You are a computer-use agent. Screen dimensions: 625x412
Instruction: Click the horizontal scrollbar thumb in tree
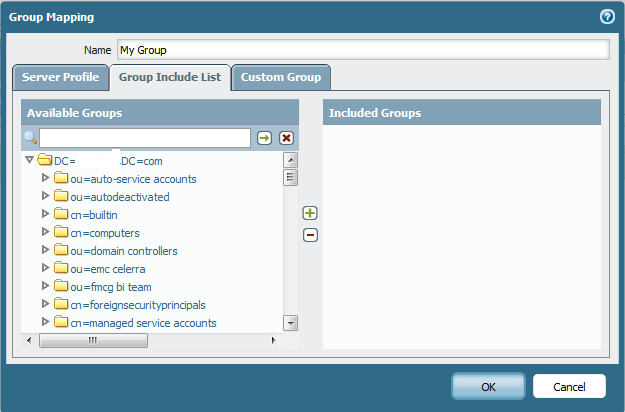pyautogui.click(x=94, y=340)
